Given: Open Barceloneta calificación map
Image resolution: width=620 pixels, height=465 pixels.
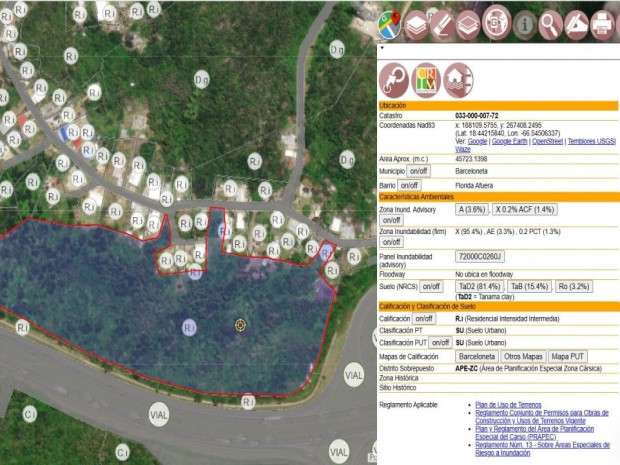Looking at the screenshot, I should [476, 356].
